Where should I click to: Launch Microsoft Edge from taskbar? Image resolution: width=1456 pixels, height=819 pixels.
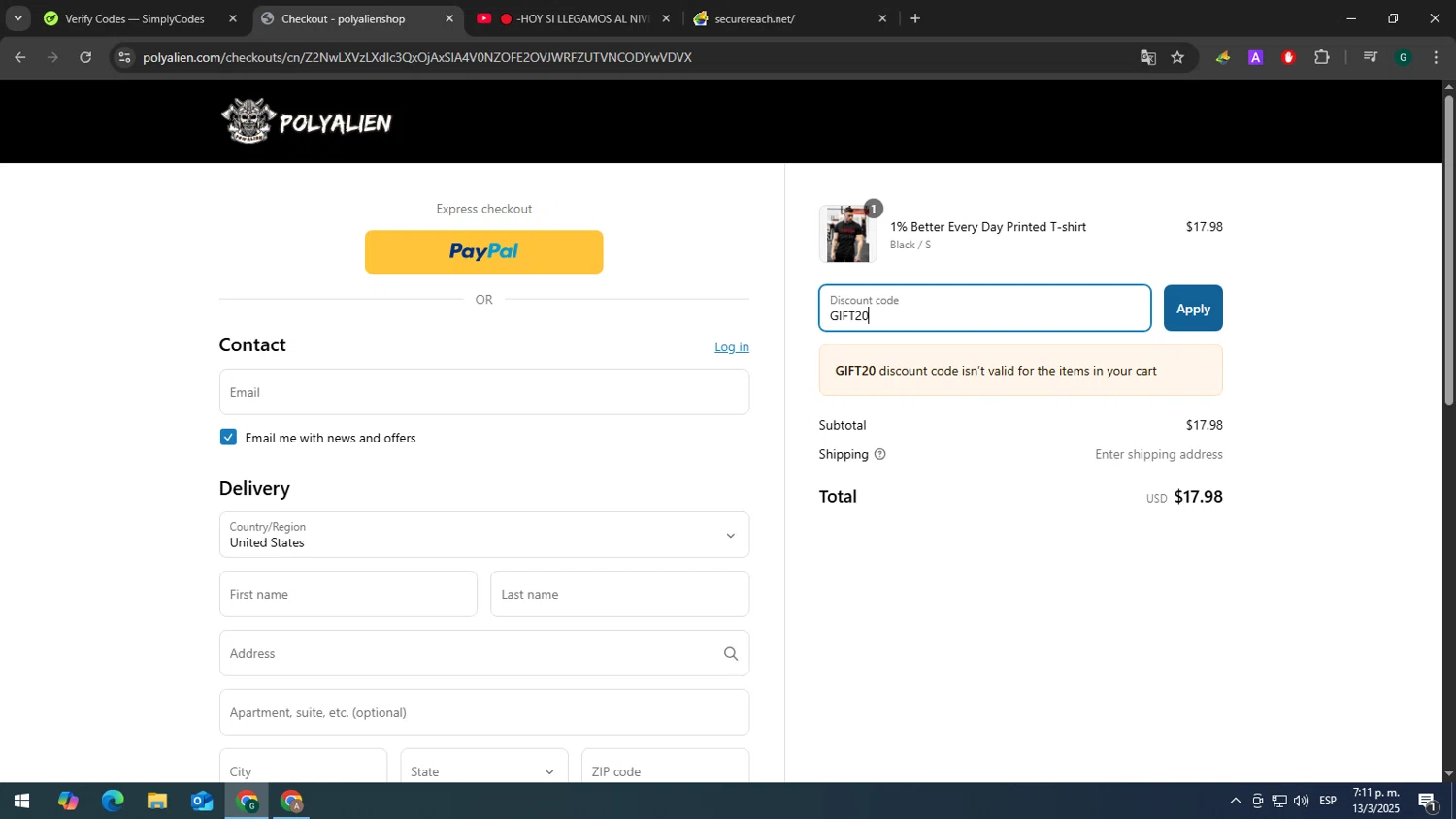pos(113,802)
